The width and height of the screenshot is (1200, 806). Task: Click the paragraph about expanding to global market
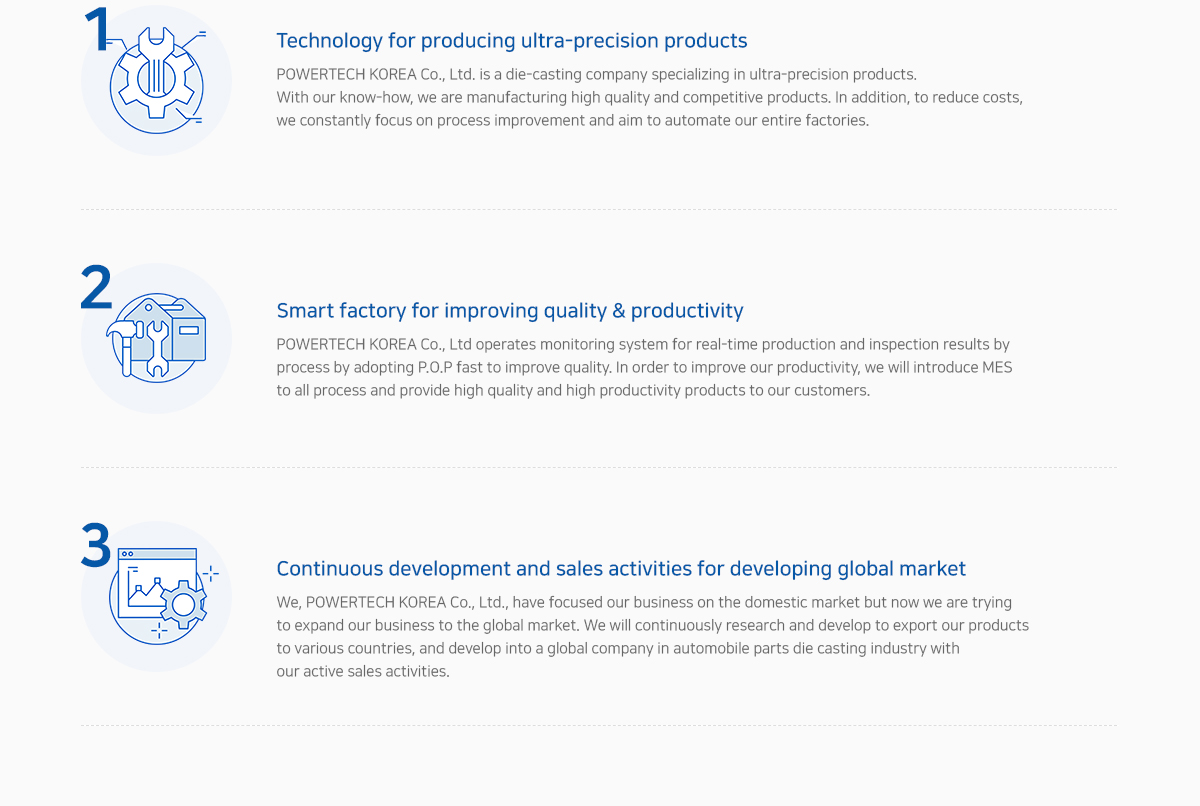click(x=653, y=637)
